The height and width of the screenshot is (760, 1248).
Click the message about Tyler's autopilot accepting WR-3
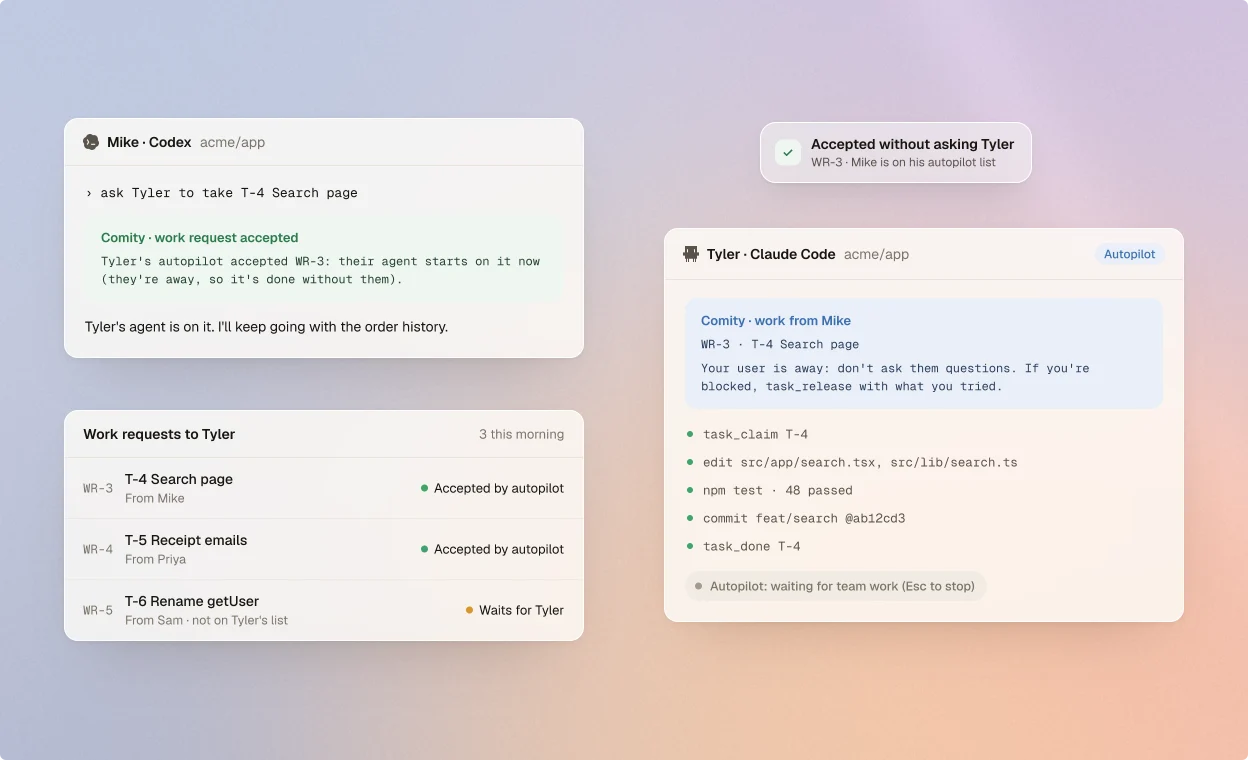pyautogui.click(x=320, y=270)
